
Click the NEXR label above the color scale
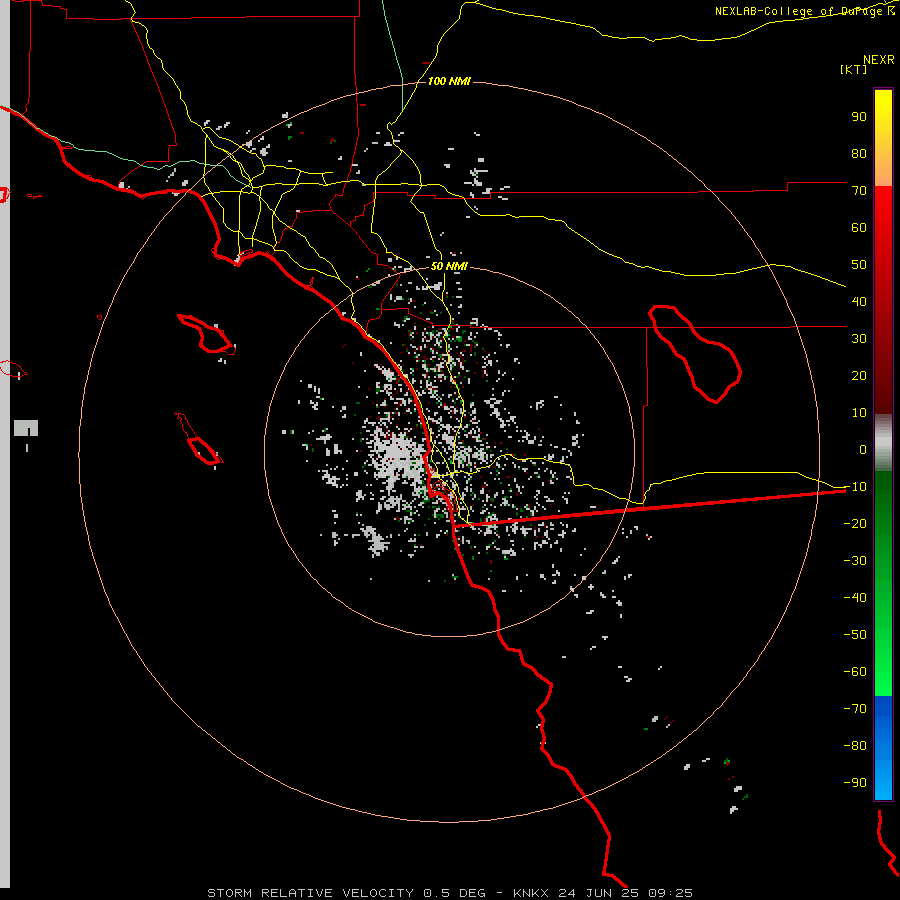coord(879,60)
